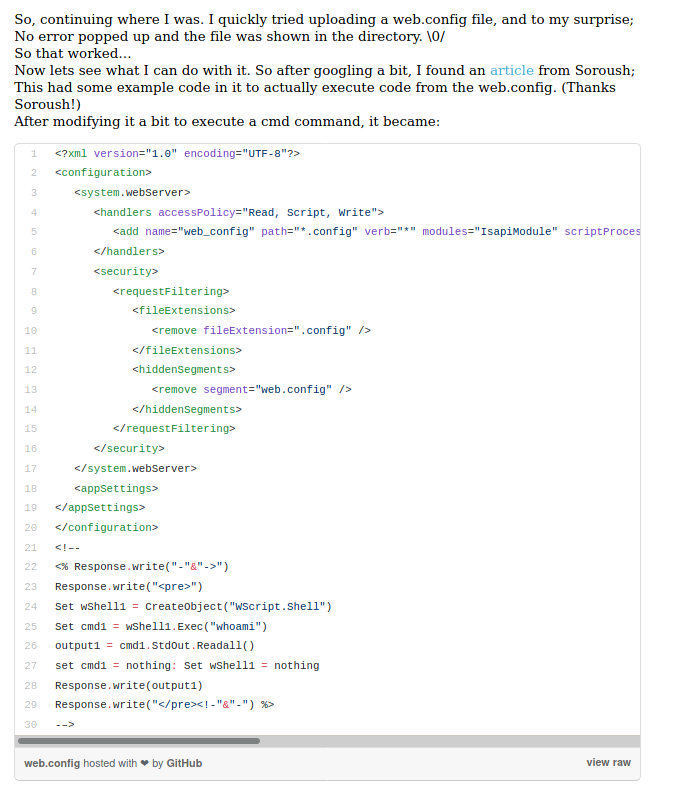Image resolution: width=698 pixels, height=791 pixels.
Task: Open the web.config gist file link
Action: tap(52, 763)
